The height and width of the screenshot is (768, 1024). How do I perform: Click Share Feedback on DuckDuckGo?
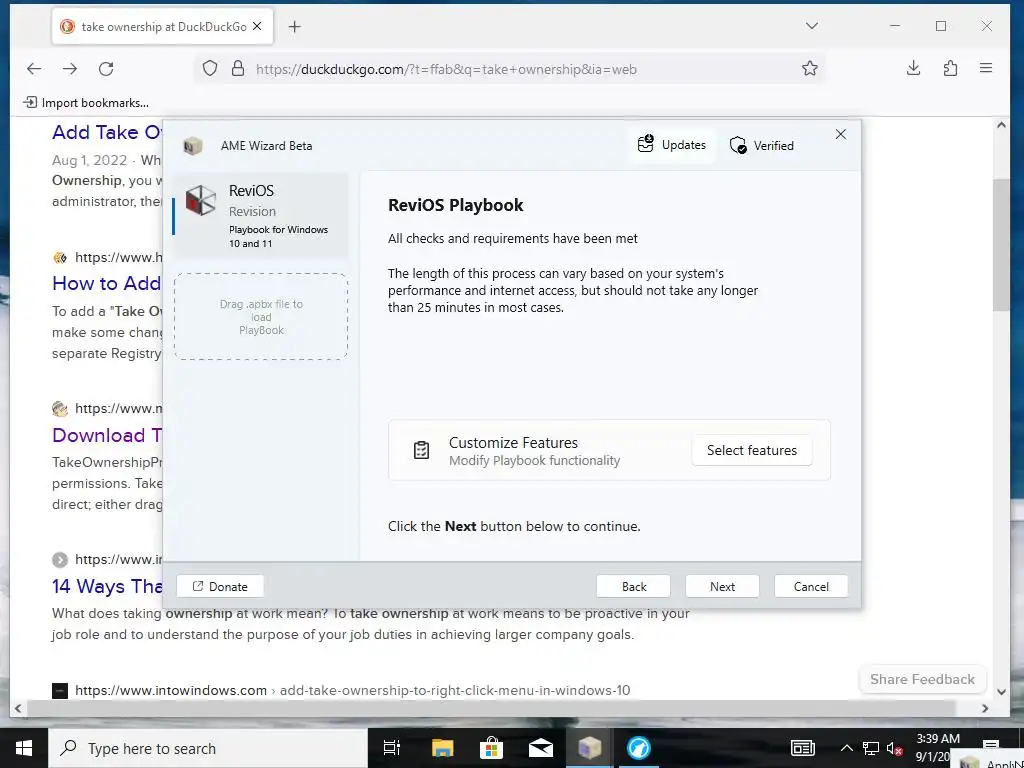pos(922,679)
